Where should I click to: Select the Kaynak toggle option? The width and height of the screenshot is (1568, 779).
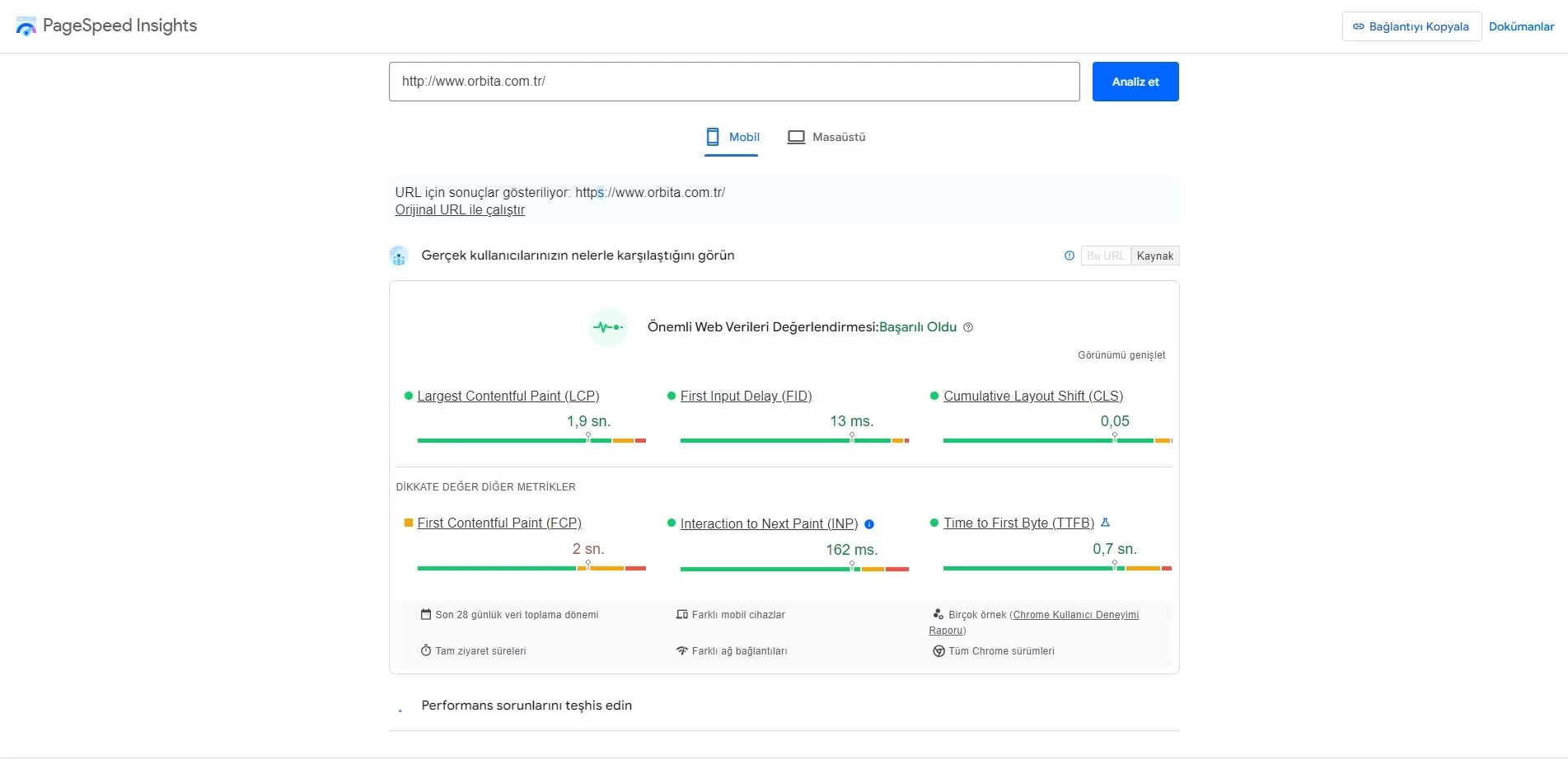[x=1155, y=256]
